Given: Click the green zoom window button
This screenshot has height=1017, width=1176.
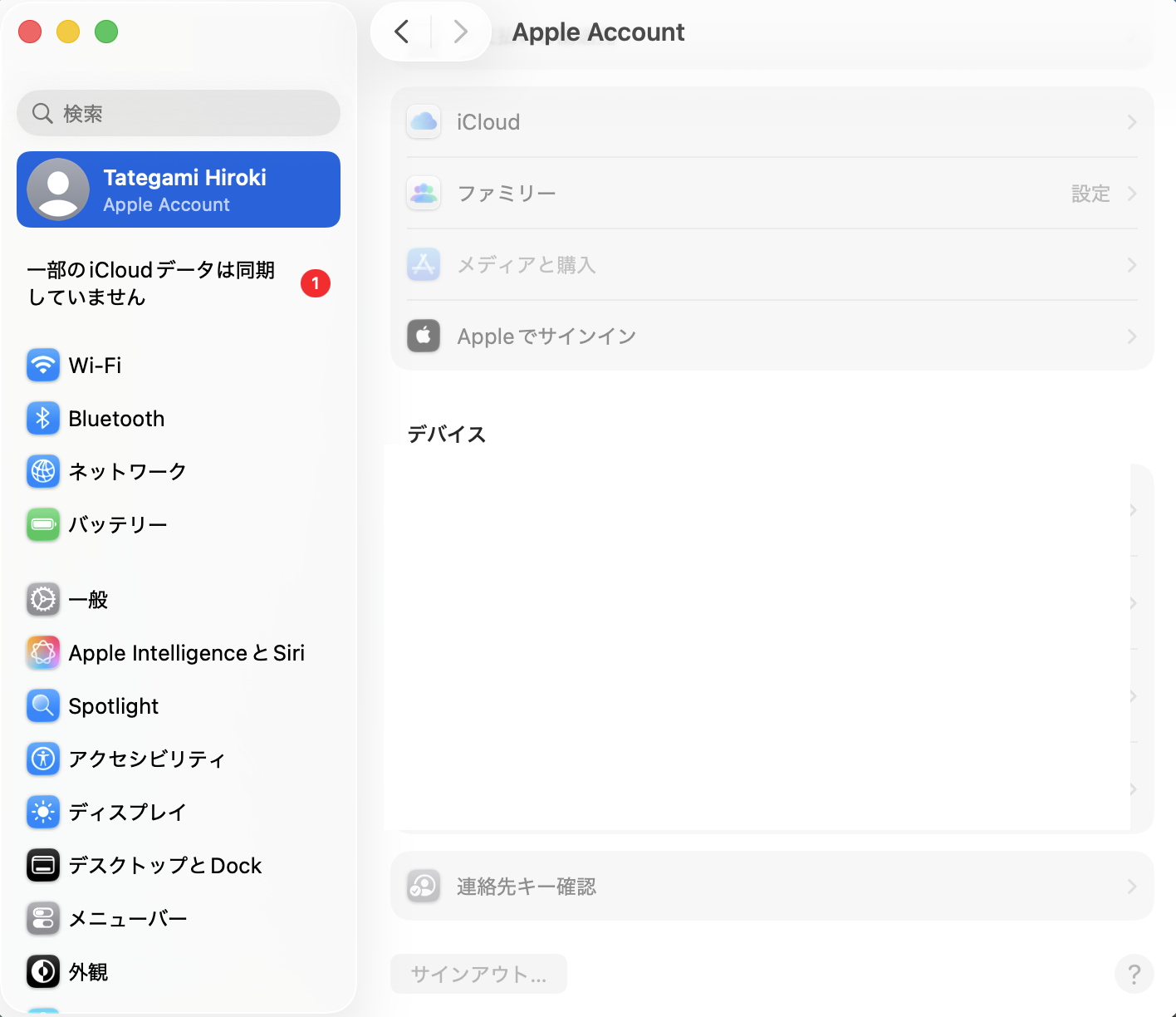Looking at the screenshot, I should click(106, 32).
